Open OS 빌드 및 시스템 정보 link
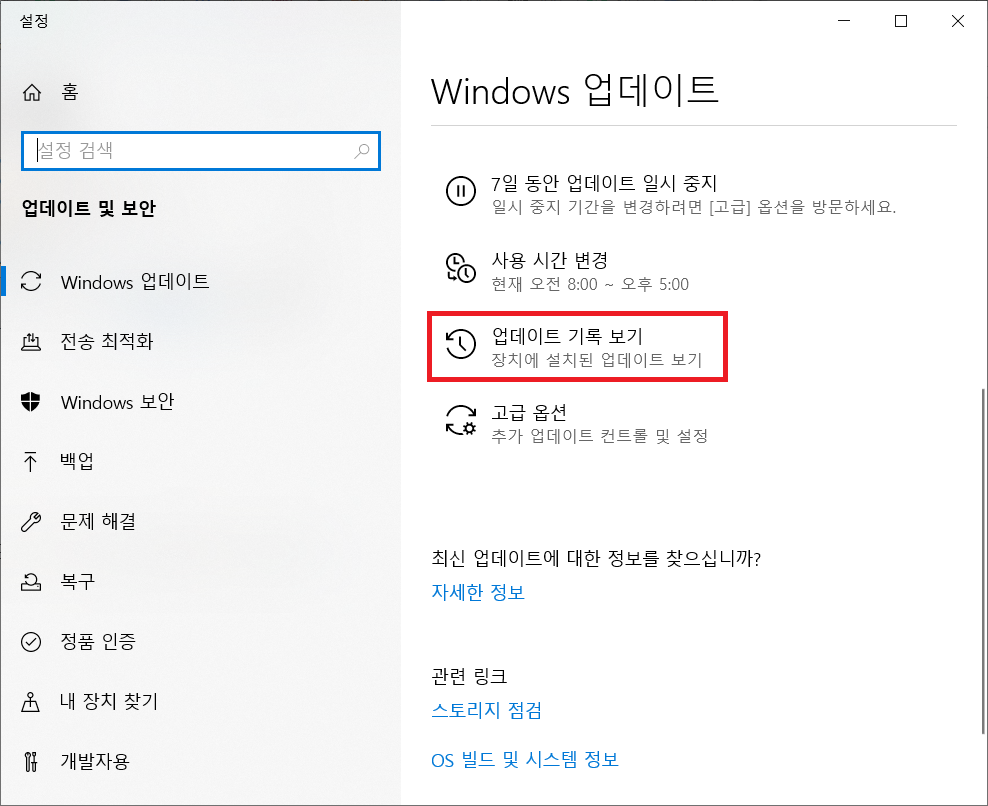 tap(525, 760)
